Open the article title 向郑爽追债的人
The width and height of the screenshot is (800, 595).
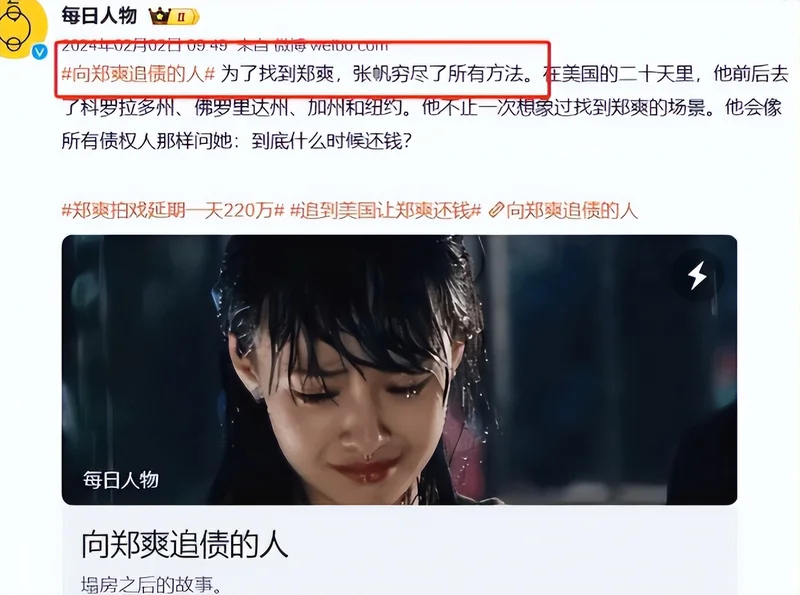[184, 544]
